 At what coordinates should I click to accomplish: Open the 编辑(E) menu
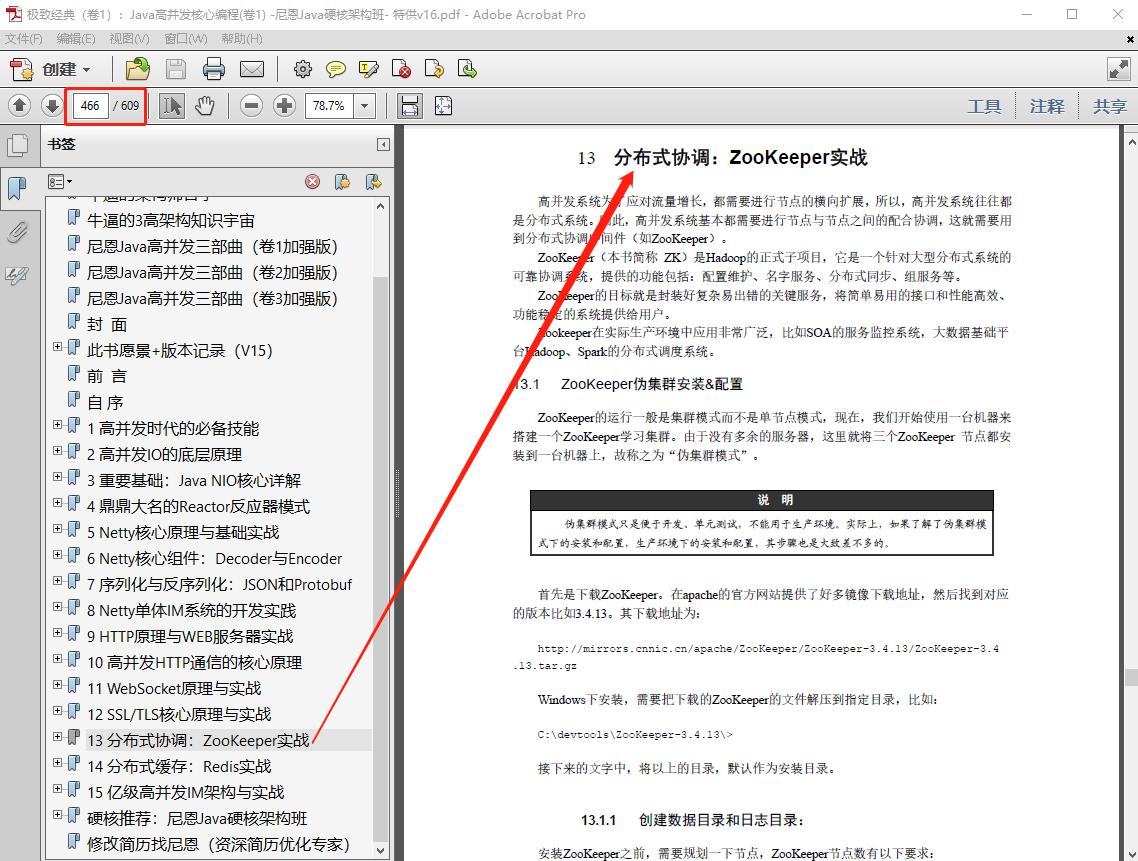click(76, 38)
